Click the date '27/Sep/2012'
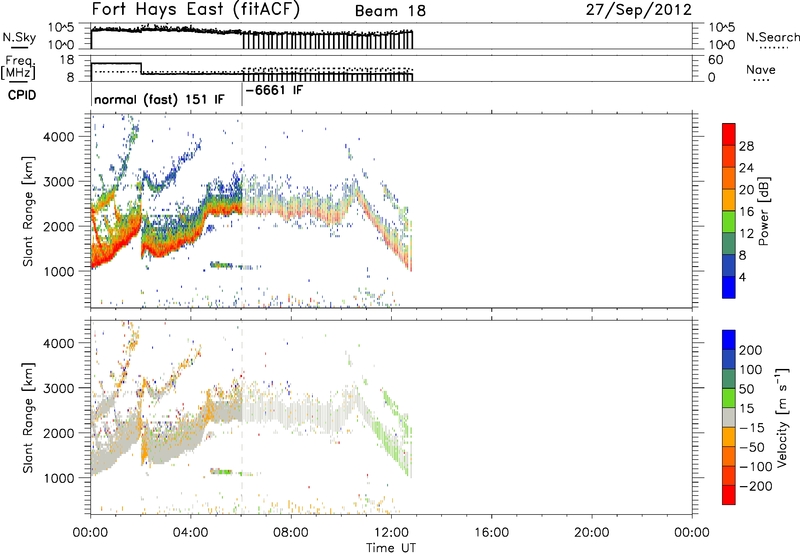Viewport: 800px width, 554px height. pos(639,9)
